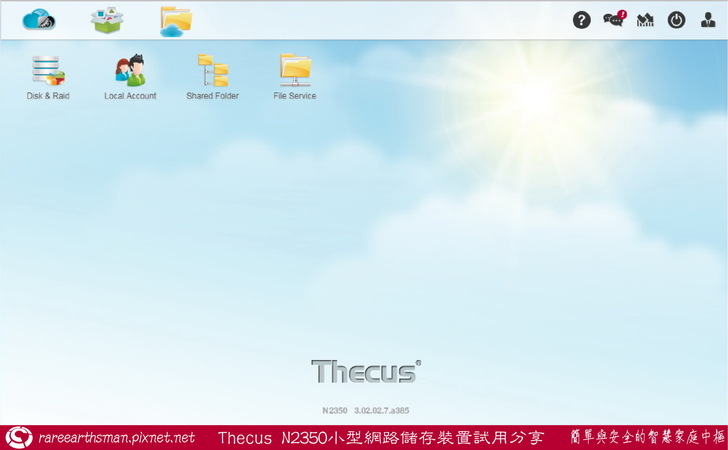Open the cloud folder File Center icon
The width and height of the screenshot is (728, 450).
click(x=176, y=21)
